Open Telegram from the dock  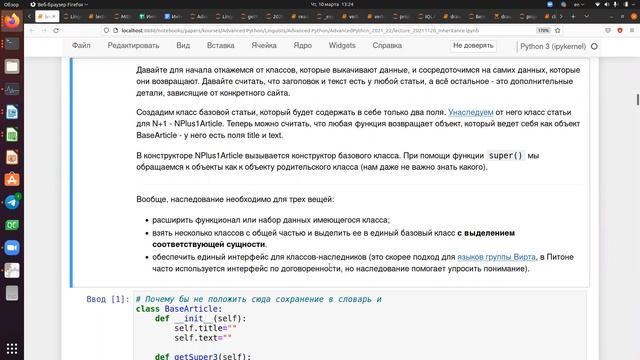(x=12, y=202)
